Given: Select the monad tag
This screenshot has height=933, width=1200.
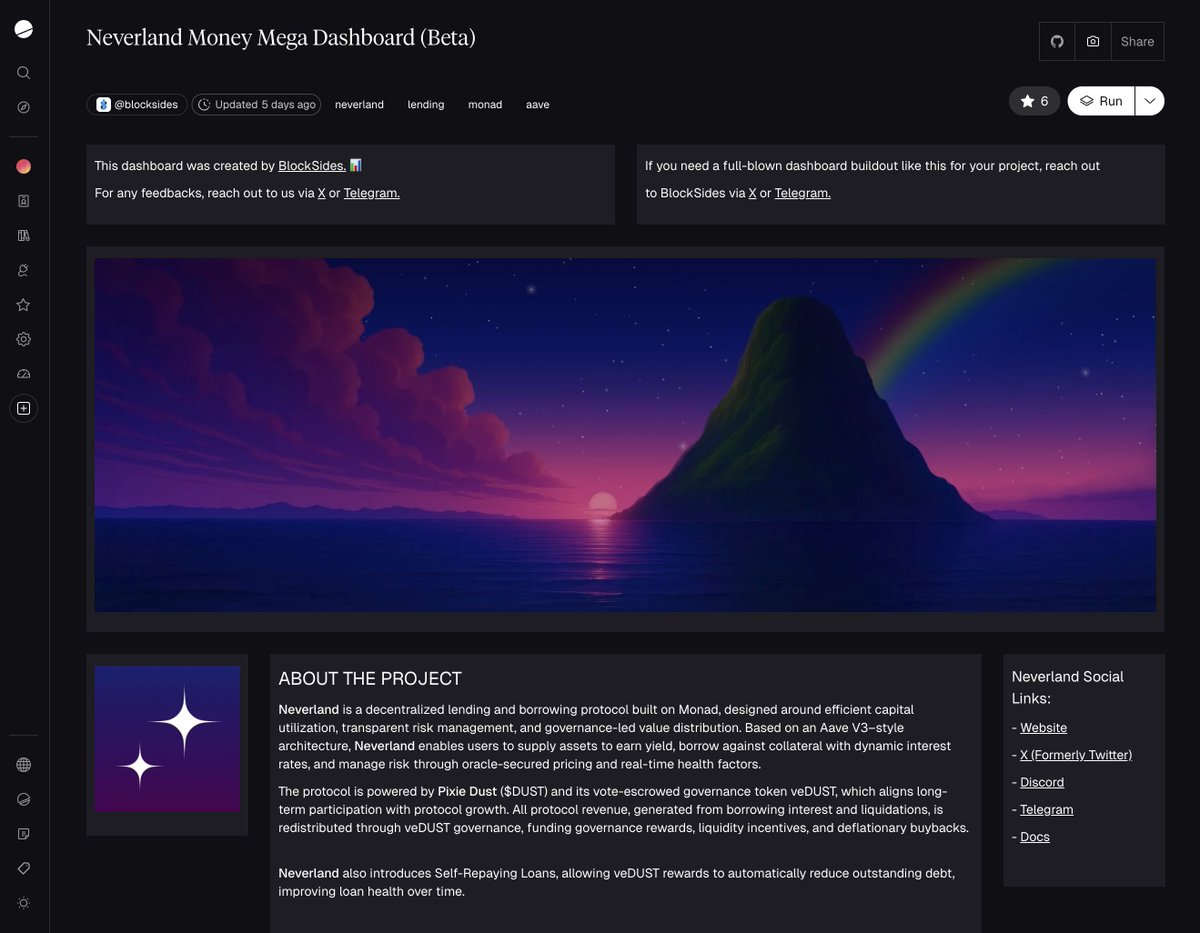Looking at the screenshot, I should click(485, 104).
